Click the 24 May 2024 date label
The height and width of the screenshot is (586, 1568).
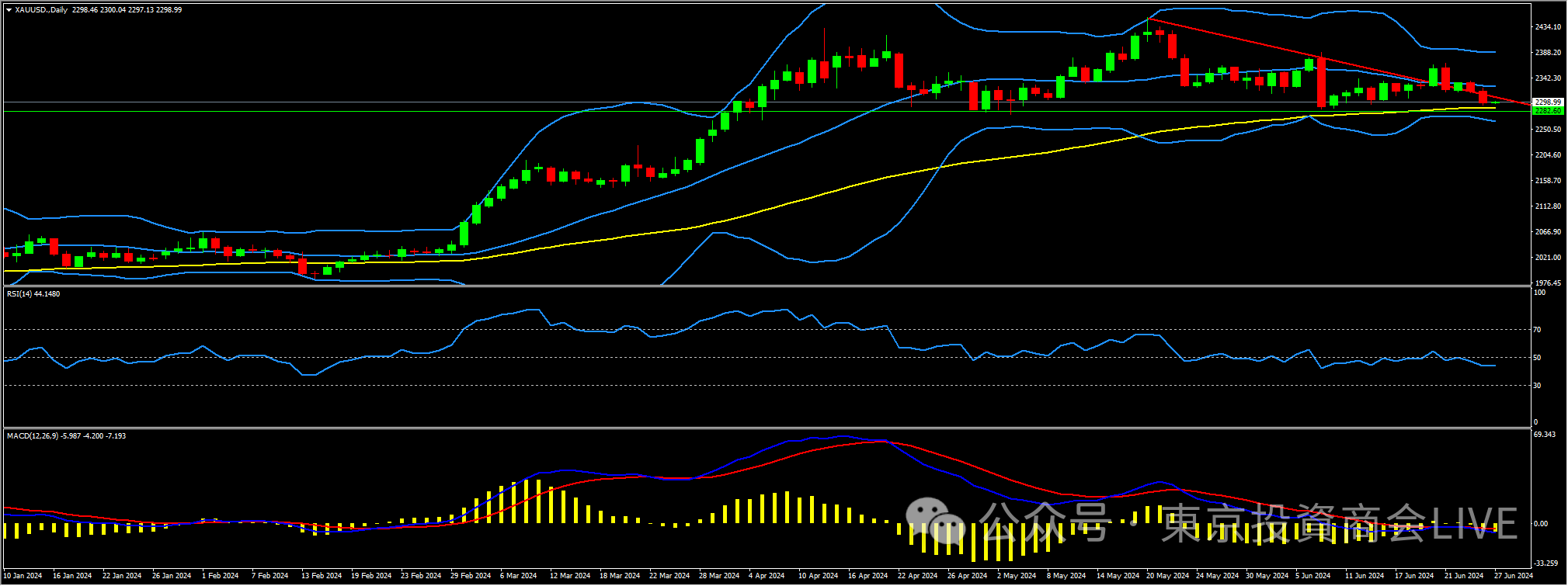tap(1218, 576)
